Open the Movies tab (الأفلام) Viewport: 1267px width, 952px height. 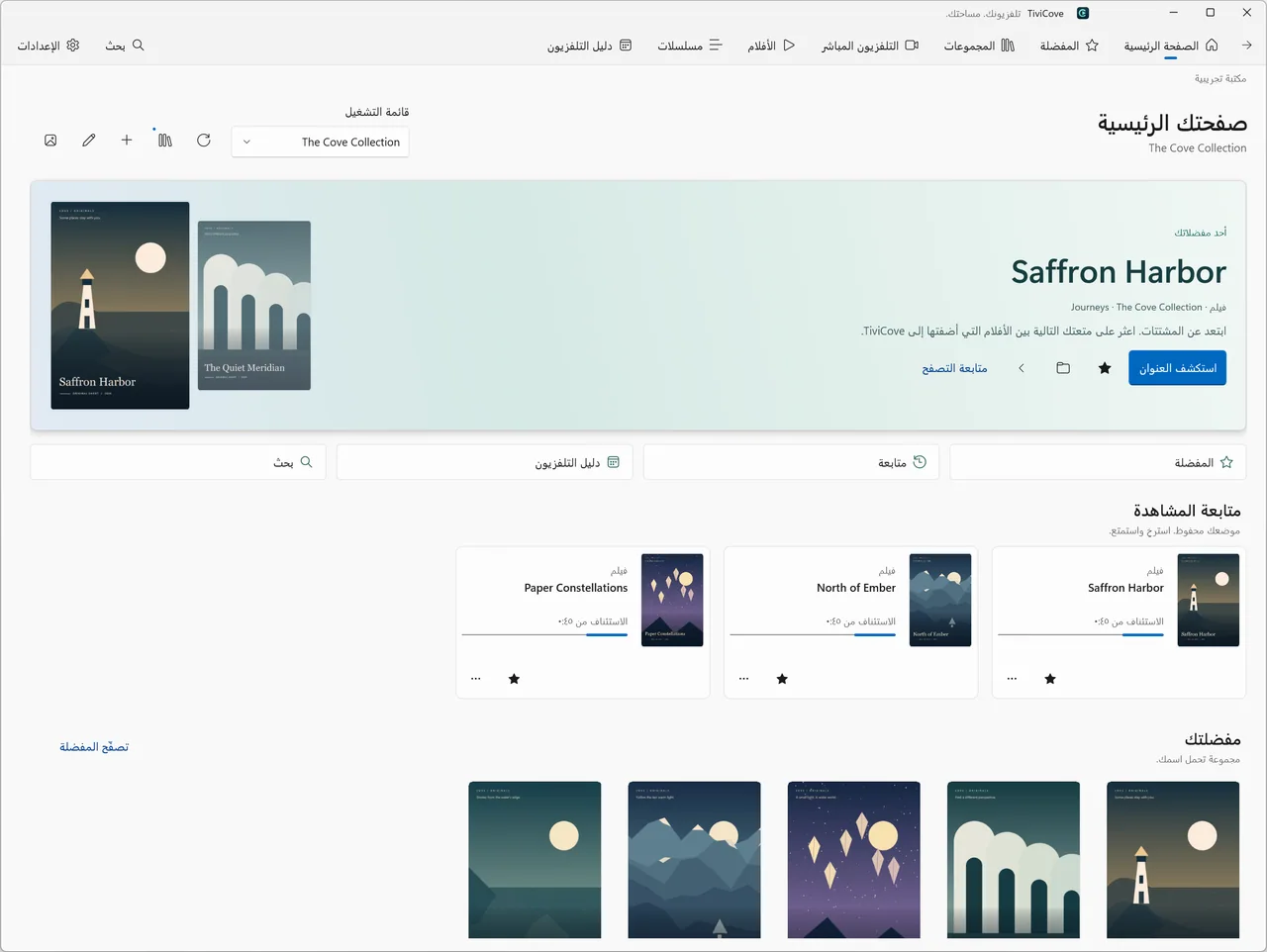point(771,46)
